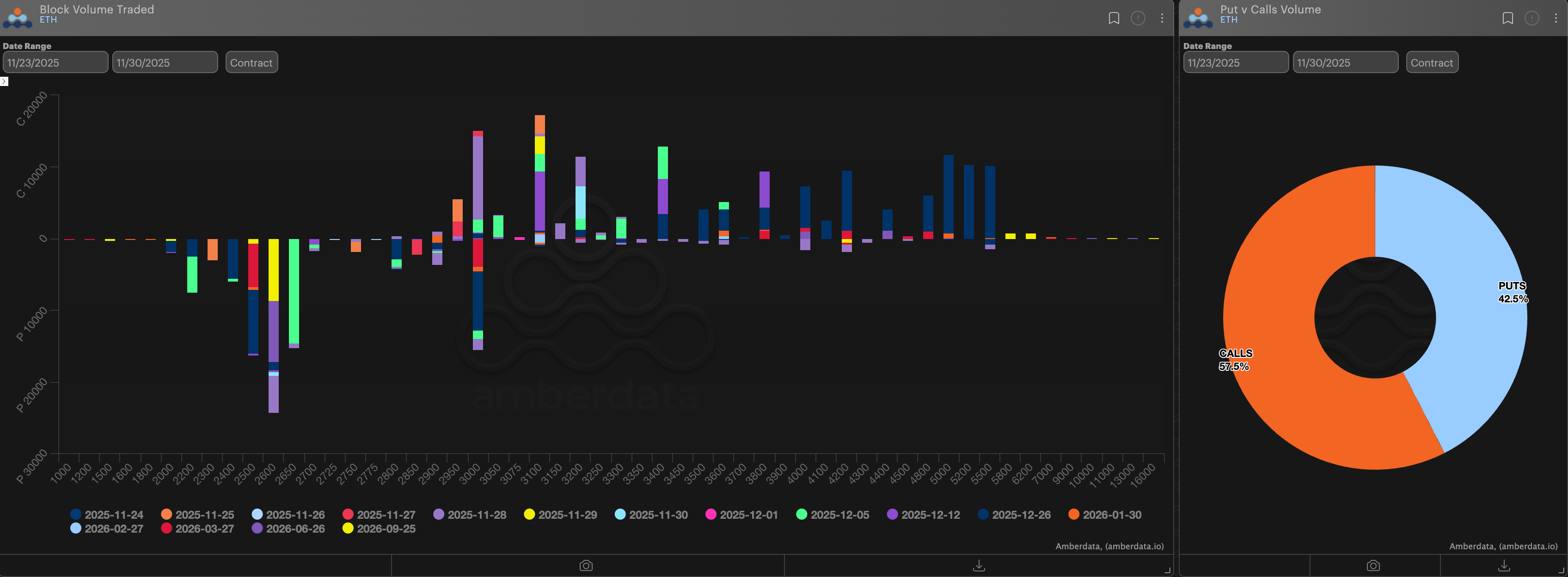Click the Amberdata link under Block Volume chart
This screenshot has width=1568, height=577.
1109,546
